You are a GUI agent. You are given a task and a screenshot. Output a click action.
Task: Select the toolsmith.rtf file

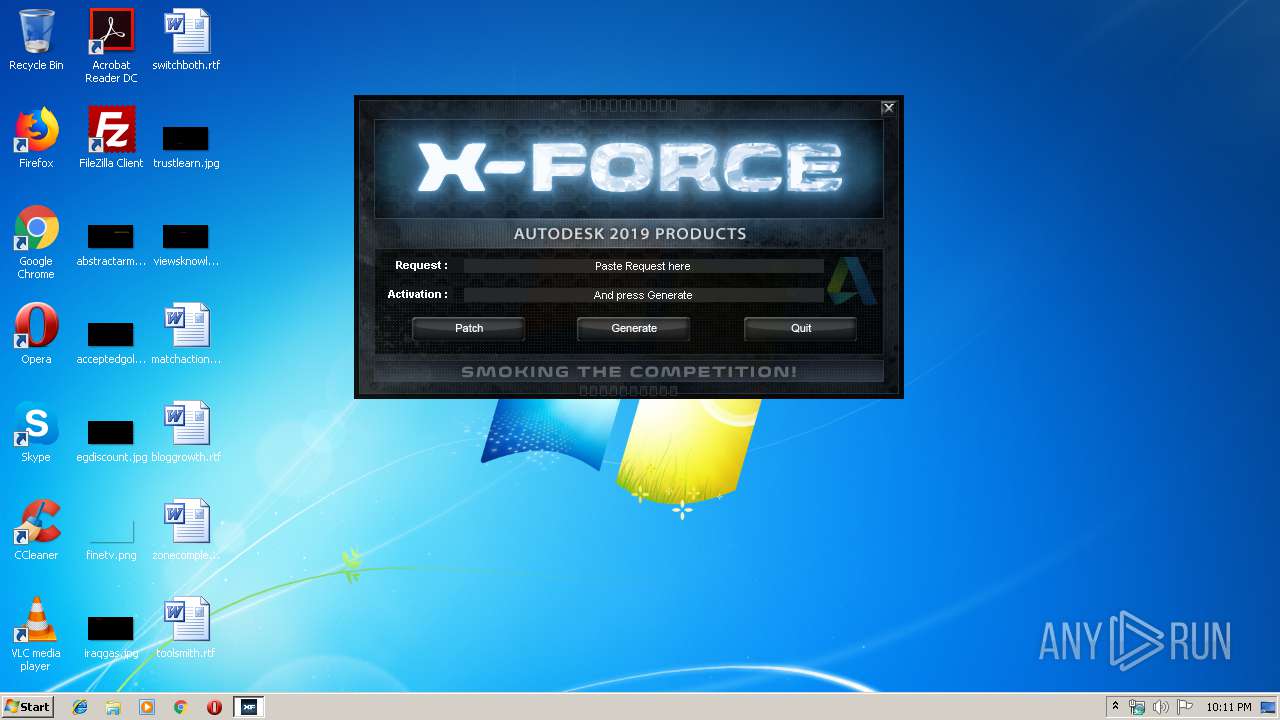[x=186, y=628]
